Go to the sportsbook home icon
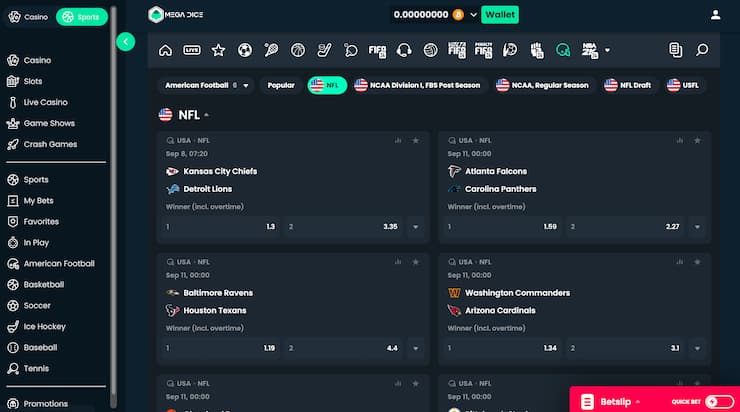 click(x=165, y=50)
